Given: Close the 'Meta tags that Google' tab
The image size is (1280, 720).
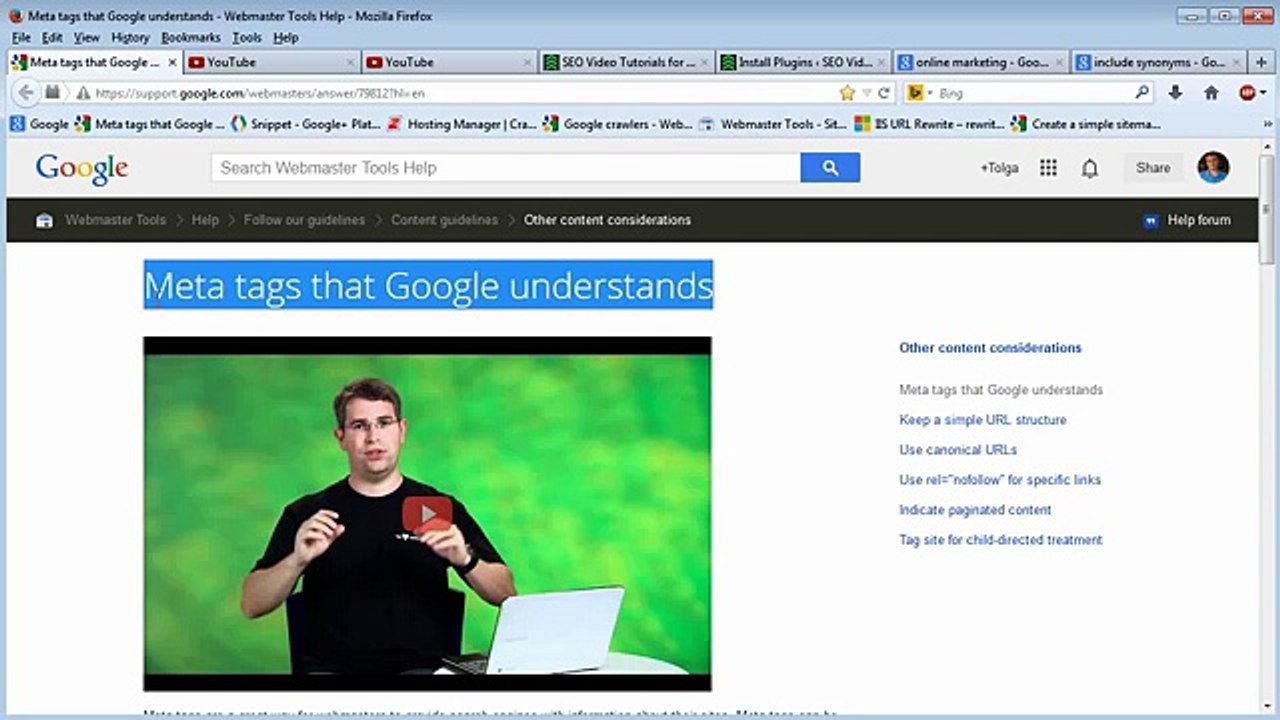Looking at the screenshot, I should (172, 62).
